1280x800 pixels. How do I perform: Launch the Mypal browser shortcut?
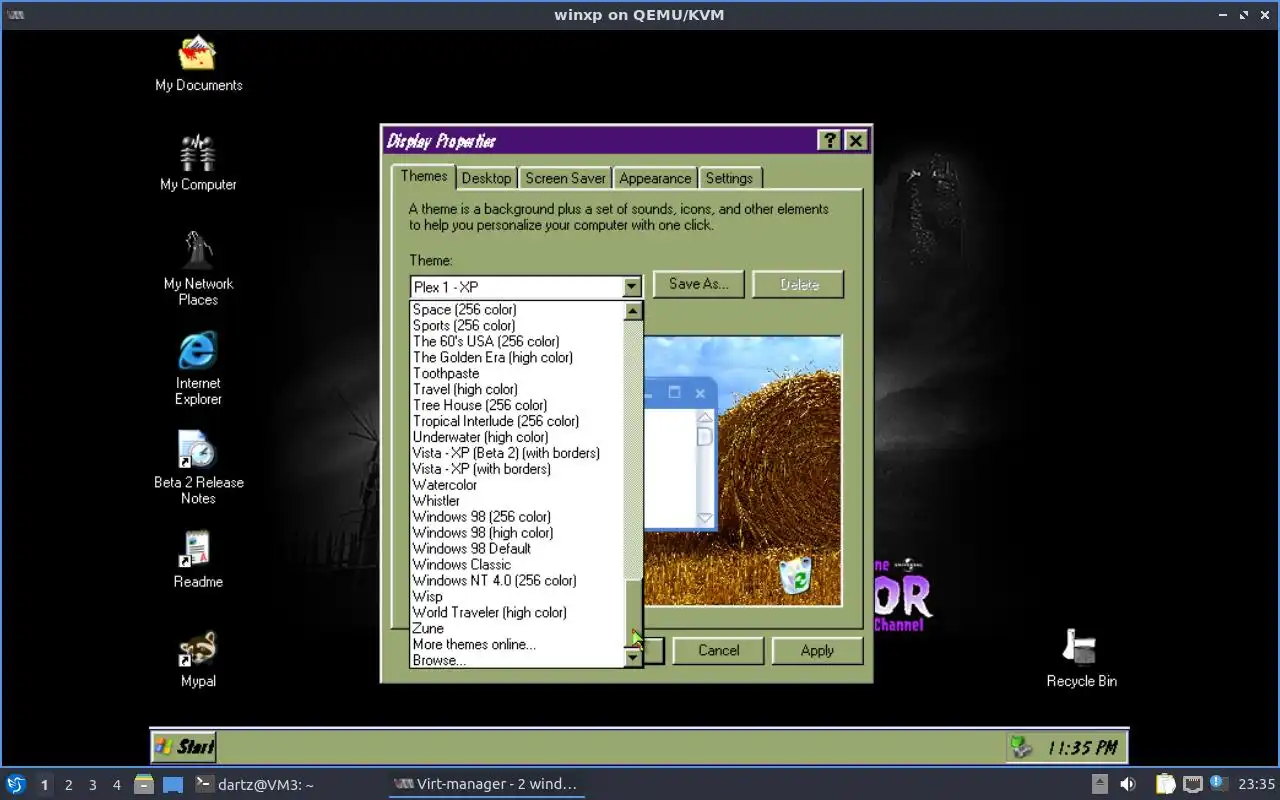tap(198, 660)
